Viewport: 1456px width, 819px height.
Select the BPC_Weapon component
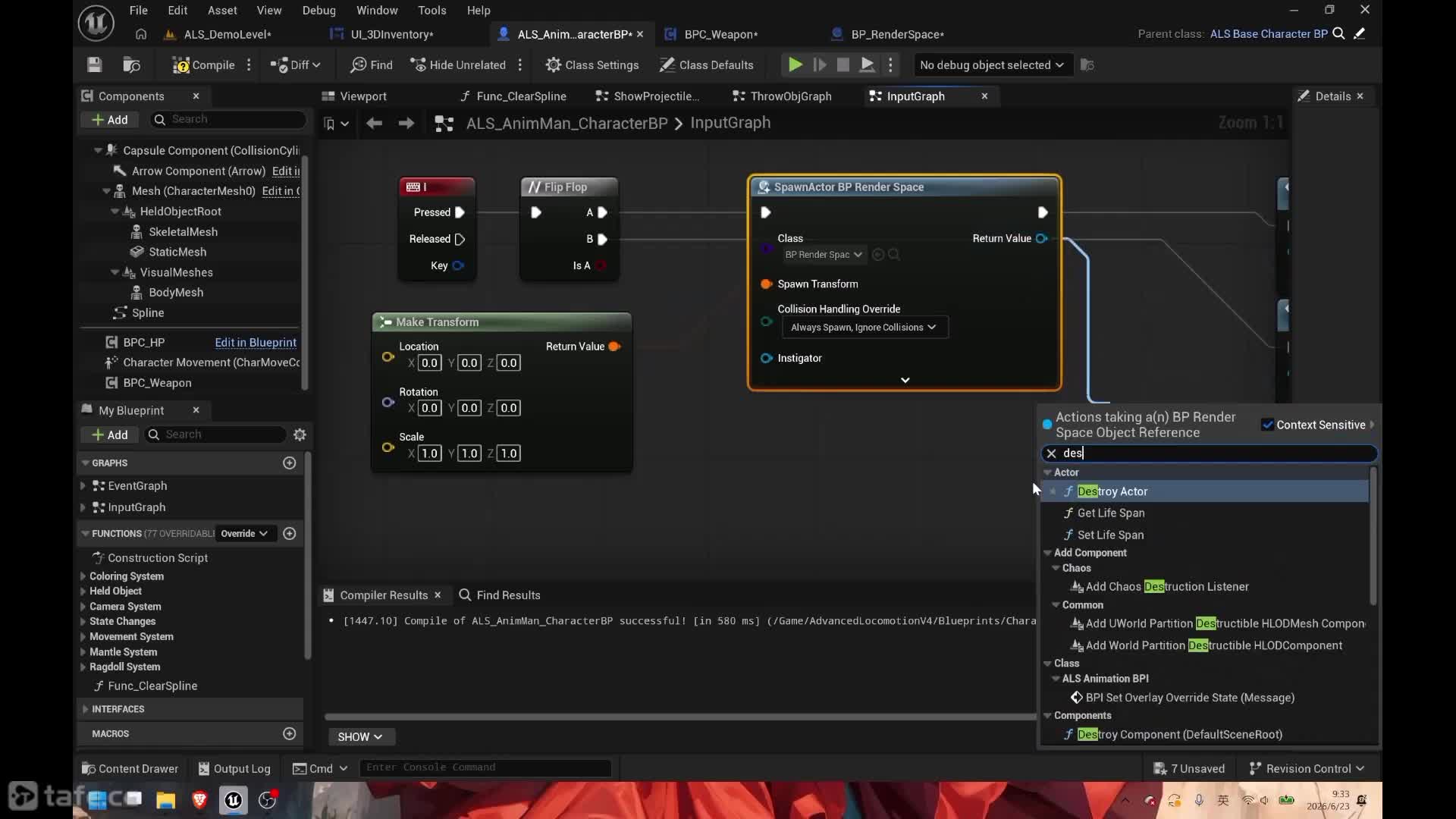click(x=157, y=383)
